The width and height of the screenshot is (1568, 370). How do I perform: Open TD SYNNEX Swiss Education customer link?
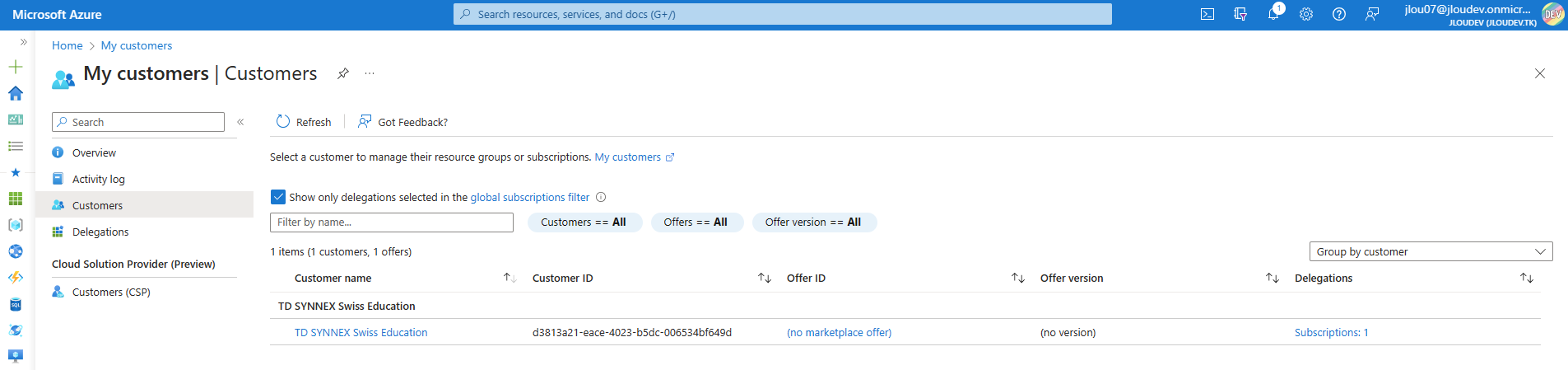click(x=361, y=333)
